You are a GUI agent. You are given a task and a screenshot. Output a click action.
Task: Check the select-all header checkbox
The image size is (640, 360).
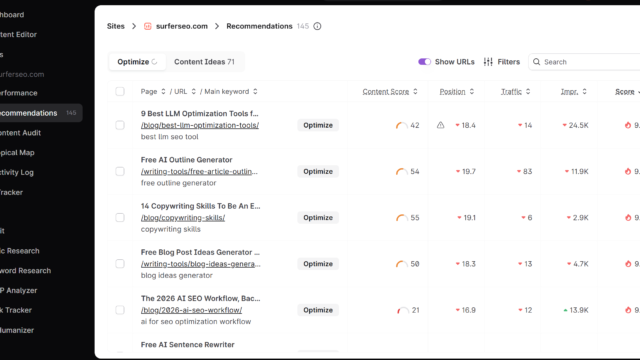[x=120, y=91]
